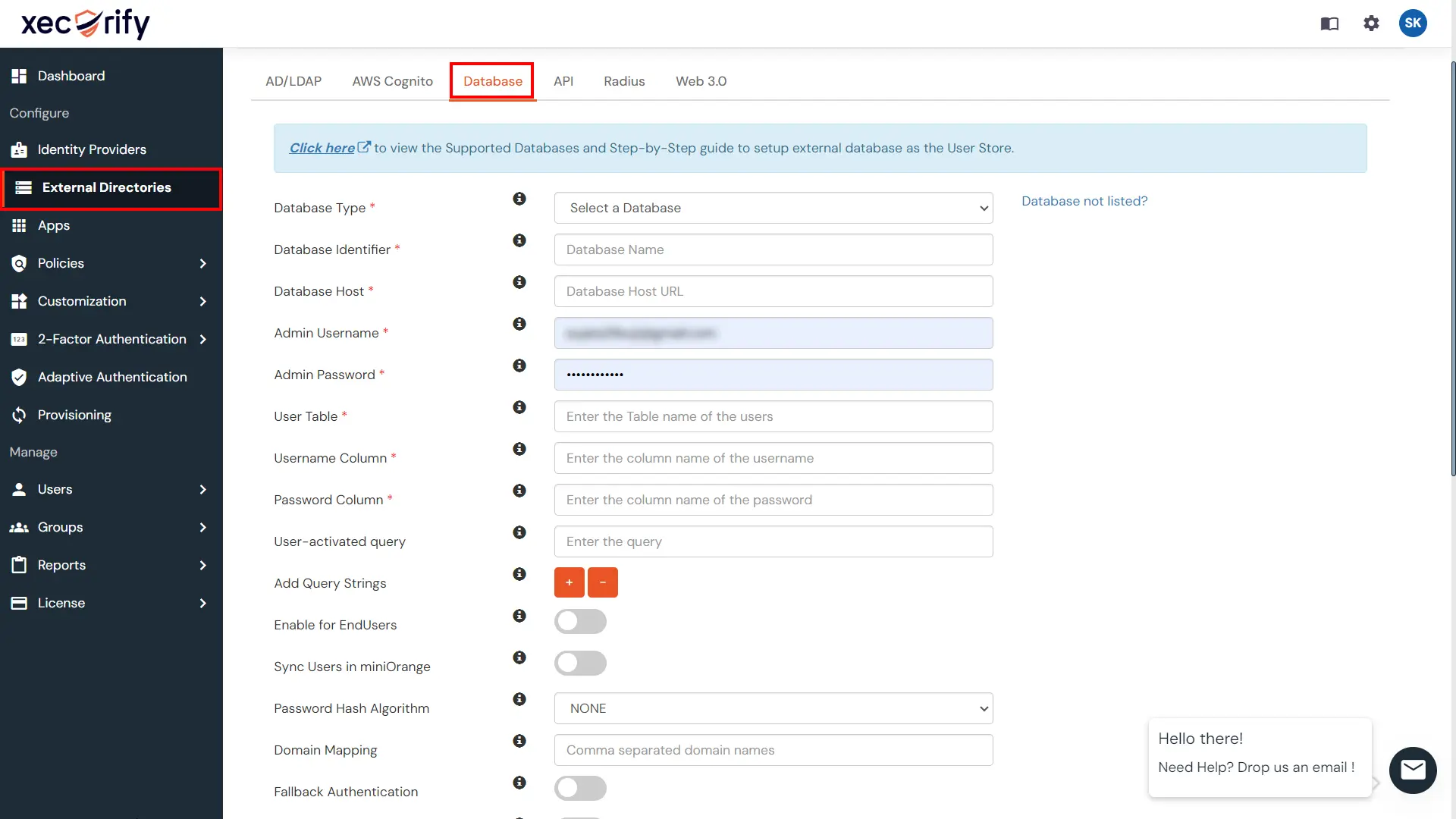Show info tooltip for Domain Mapping

click(519, 741)
